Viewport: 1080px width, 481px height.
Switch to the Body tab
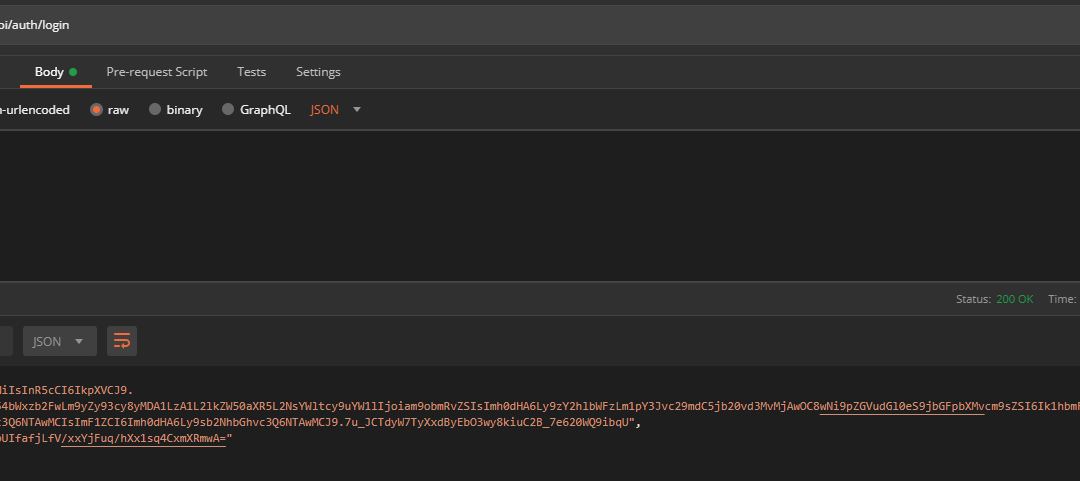tap(49, 72)
